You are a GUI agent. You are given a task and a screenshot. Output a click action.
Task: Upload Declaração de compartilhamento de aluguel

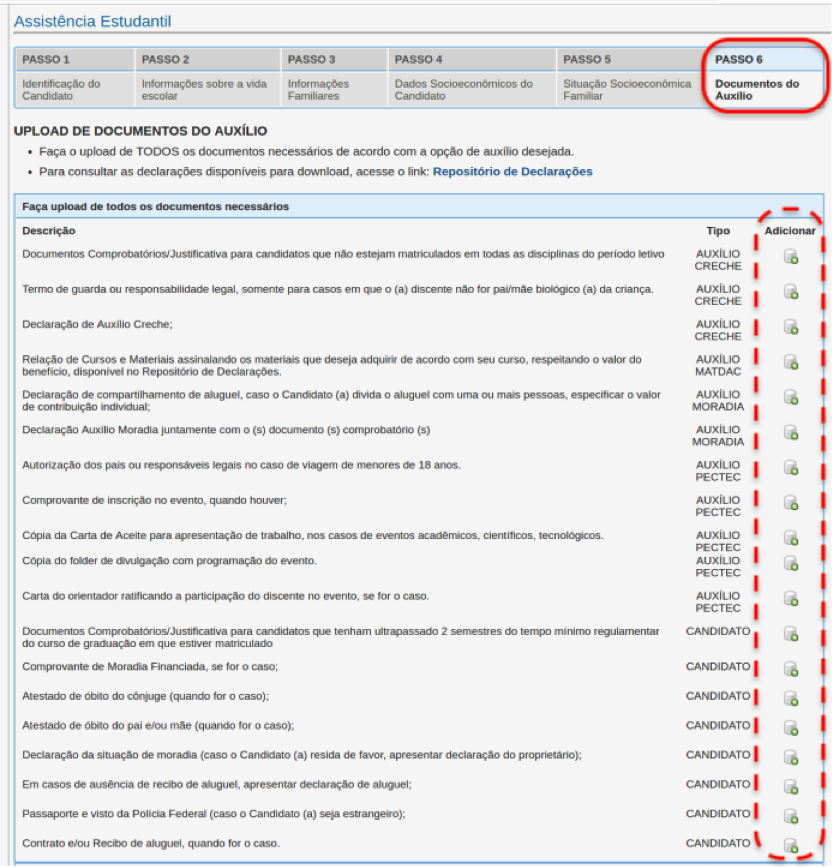coord(791,398)
